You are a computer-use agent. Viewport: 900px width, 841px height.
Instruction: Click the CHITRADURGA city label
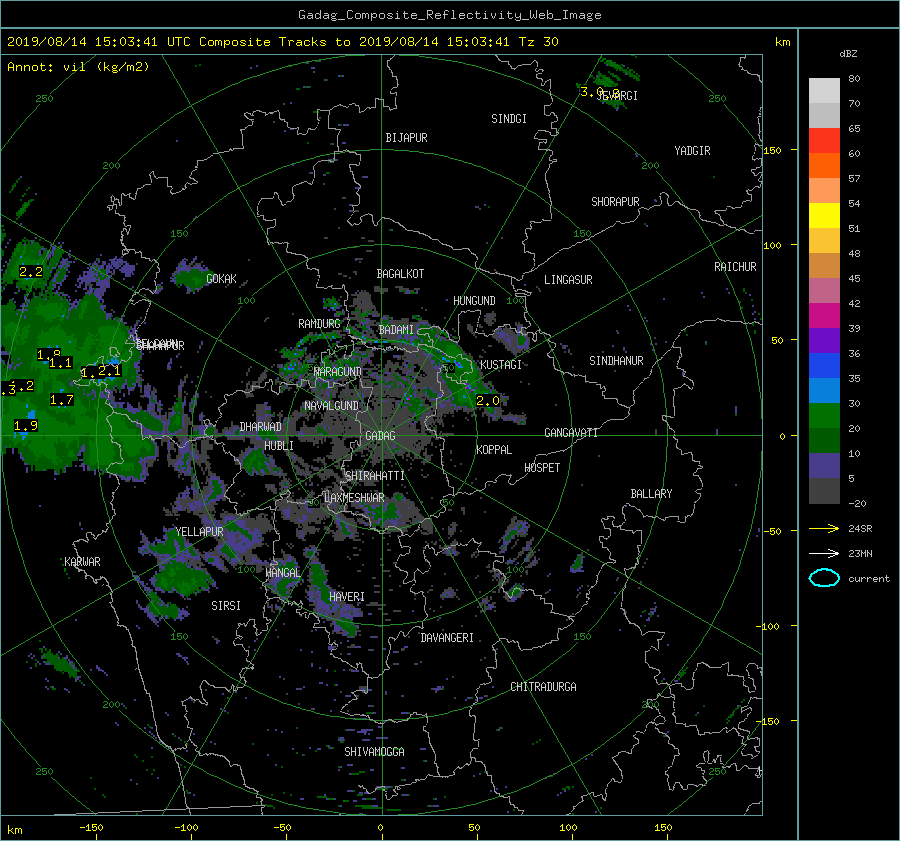coord(543,687)
